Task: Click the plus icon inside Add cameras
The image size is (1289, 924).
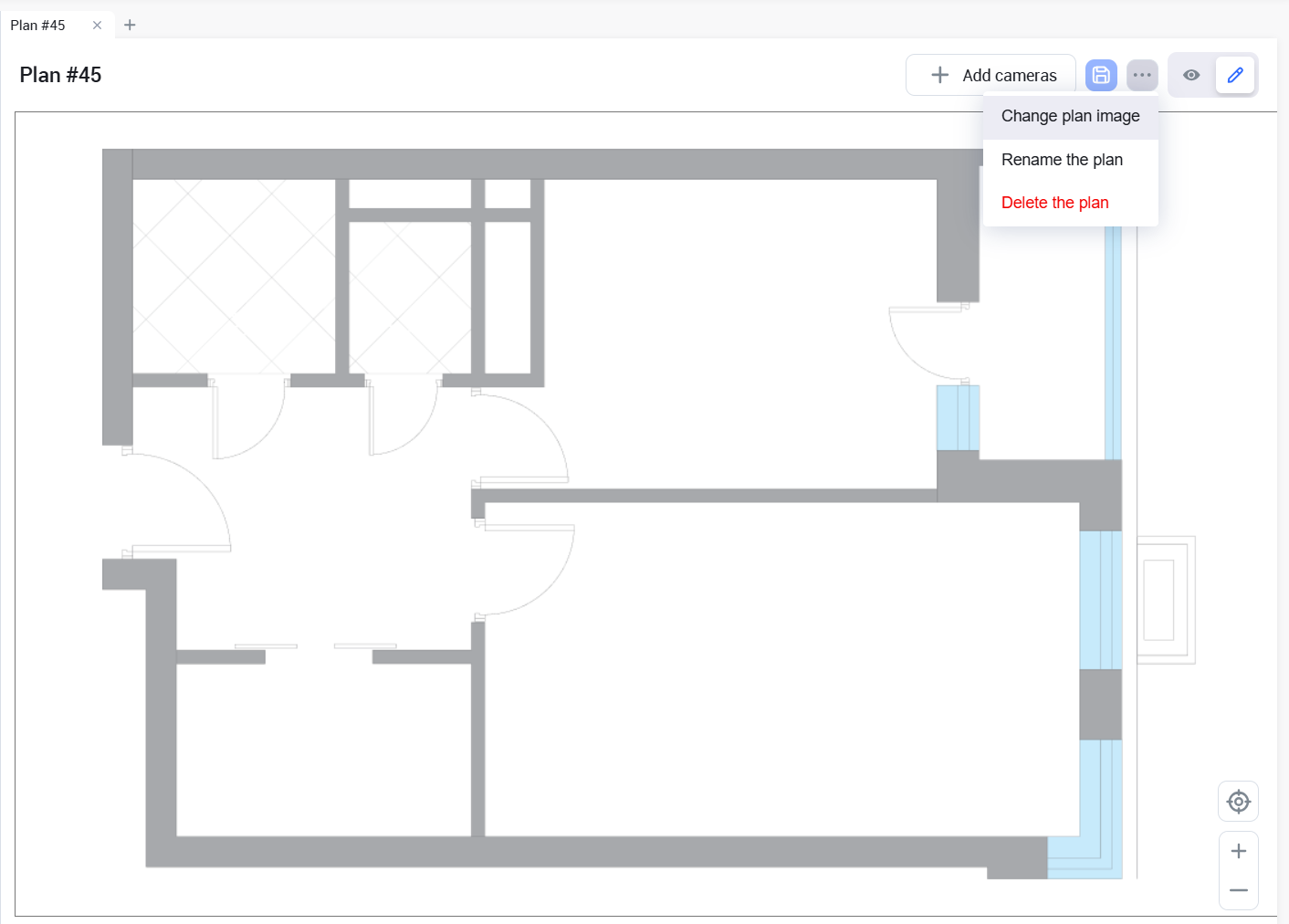Action: click(939, 75)
